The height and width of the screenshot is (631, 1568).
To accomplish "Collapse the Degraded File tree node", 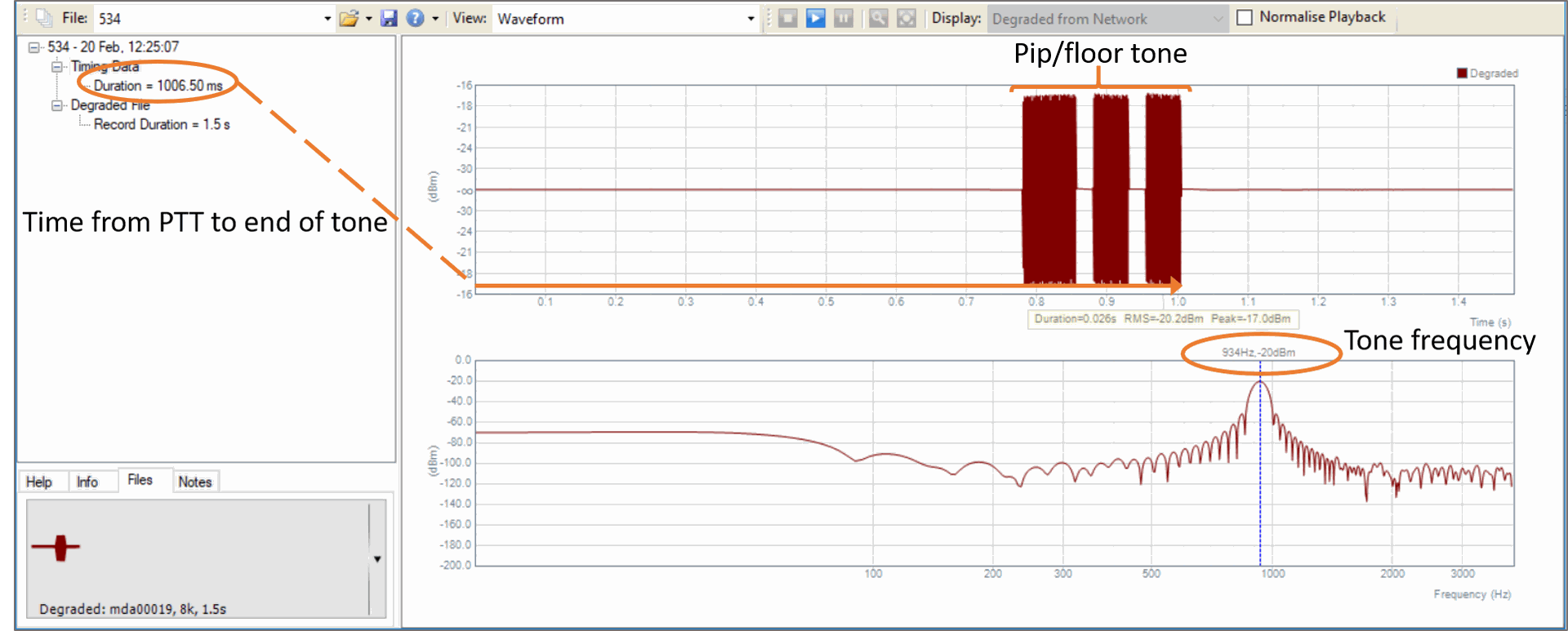I will [57, 105].
